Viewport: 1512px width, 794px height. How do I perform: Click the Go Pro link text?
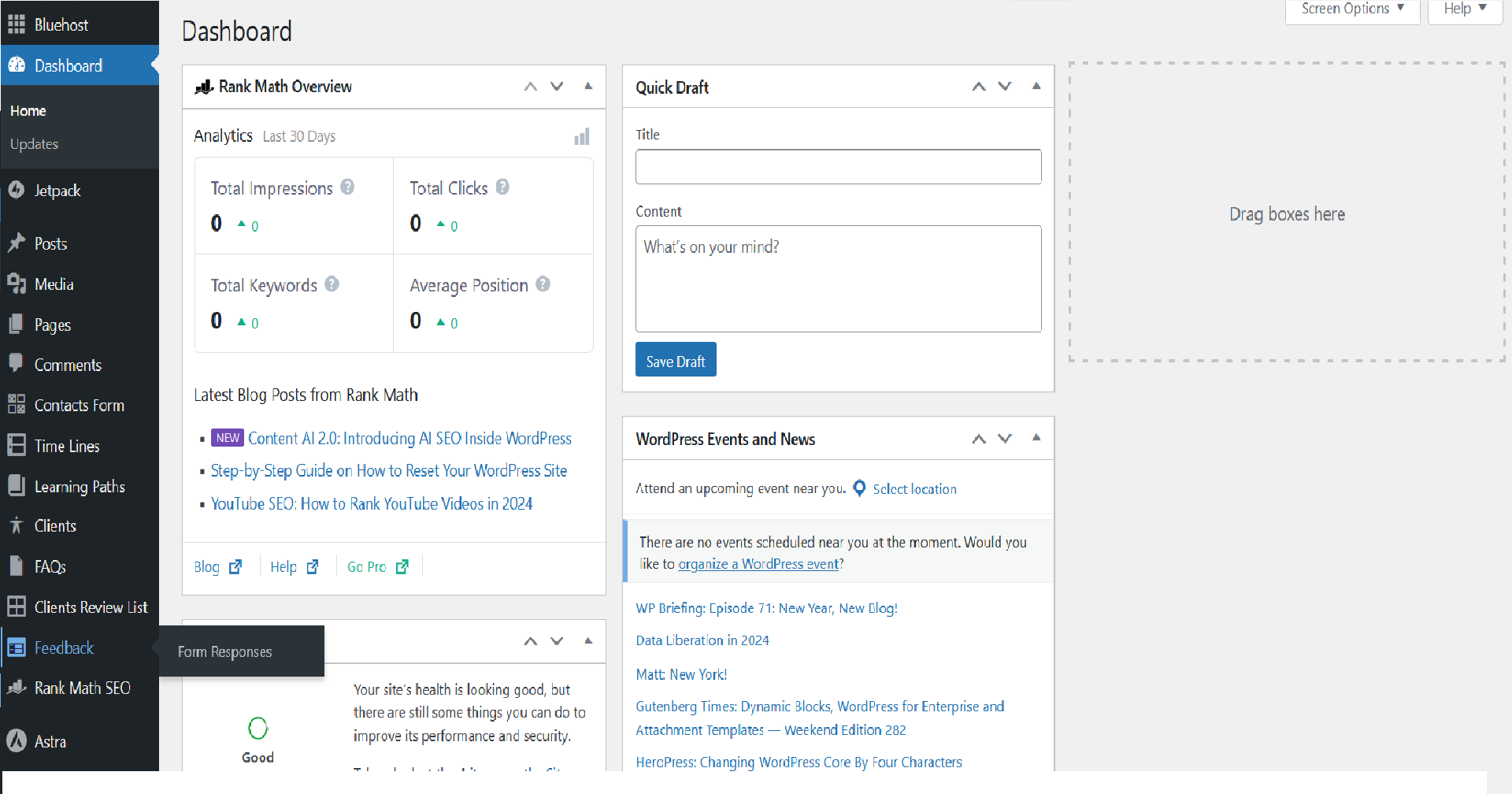[366, 567]
